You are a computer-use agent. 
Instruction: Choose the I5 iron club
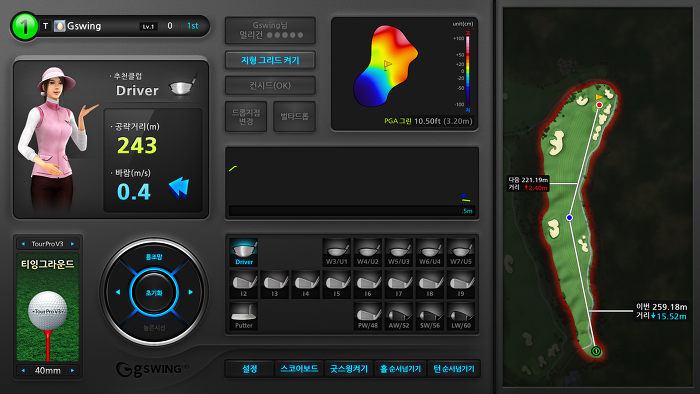click(337, 284)
